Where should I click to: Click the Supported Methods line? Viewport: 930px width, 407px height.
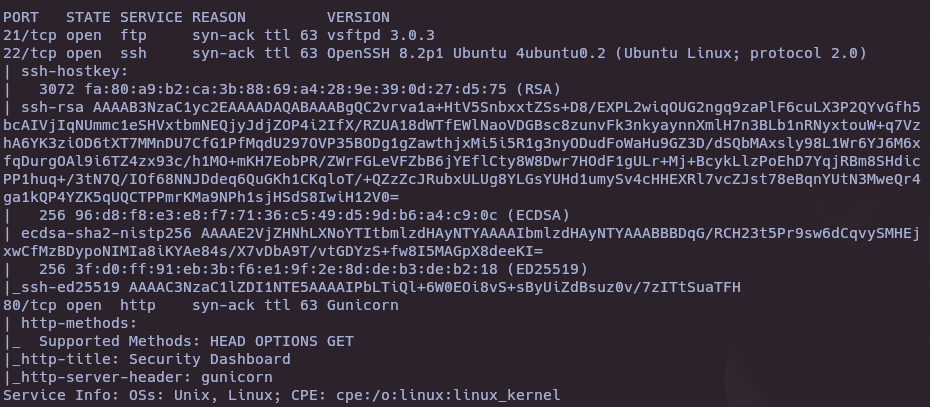coord(196,341)
